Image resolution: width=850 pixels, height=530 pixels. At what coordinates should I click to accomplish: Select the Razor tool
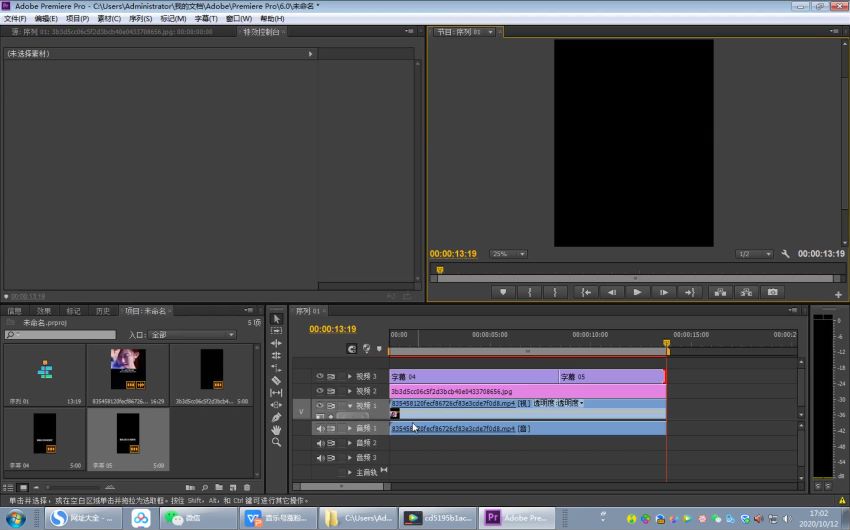(x=276, y=380)
